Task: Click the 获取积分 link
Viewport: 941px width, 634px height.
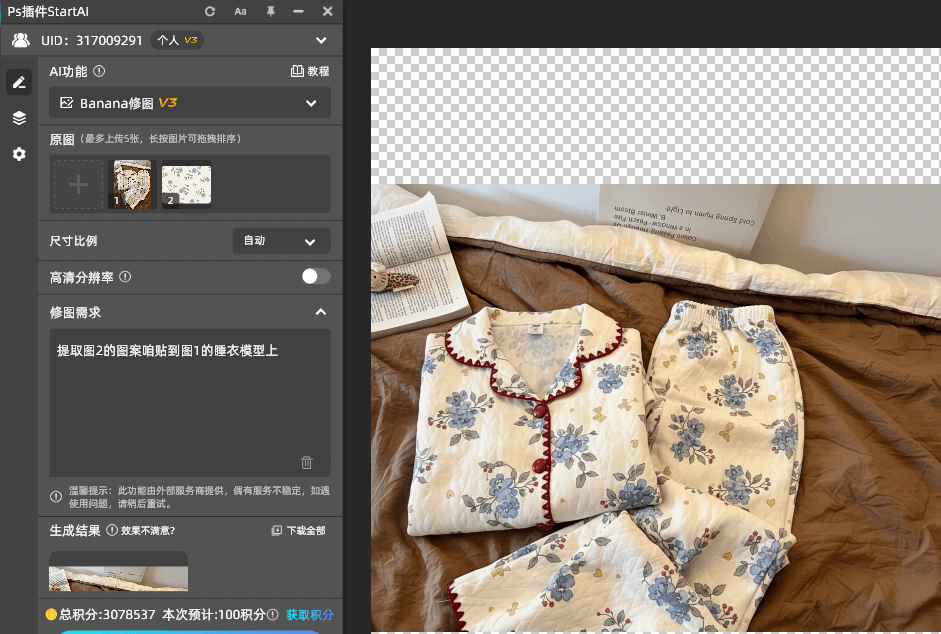Action: point(310,615)
